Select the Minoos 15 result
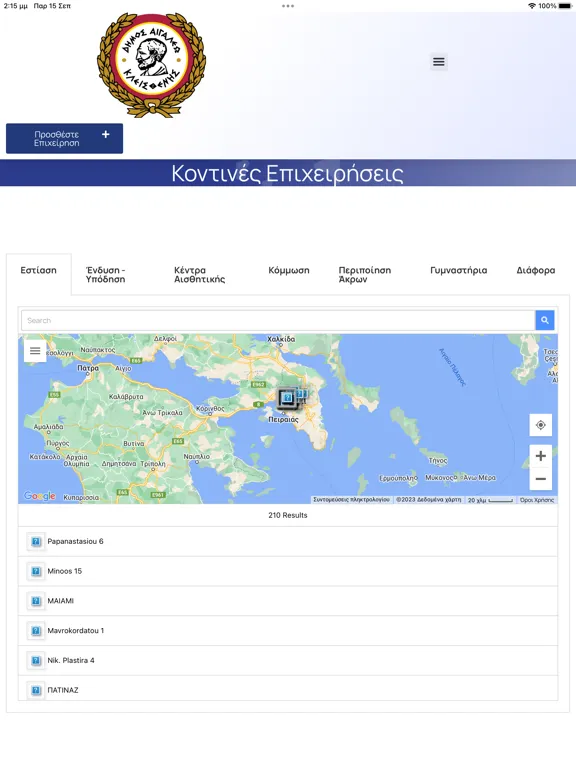The height and width of the screenshot is (768, 576). [288, 571]
